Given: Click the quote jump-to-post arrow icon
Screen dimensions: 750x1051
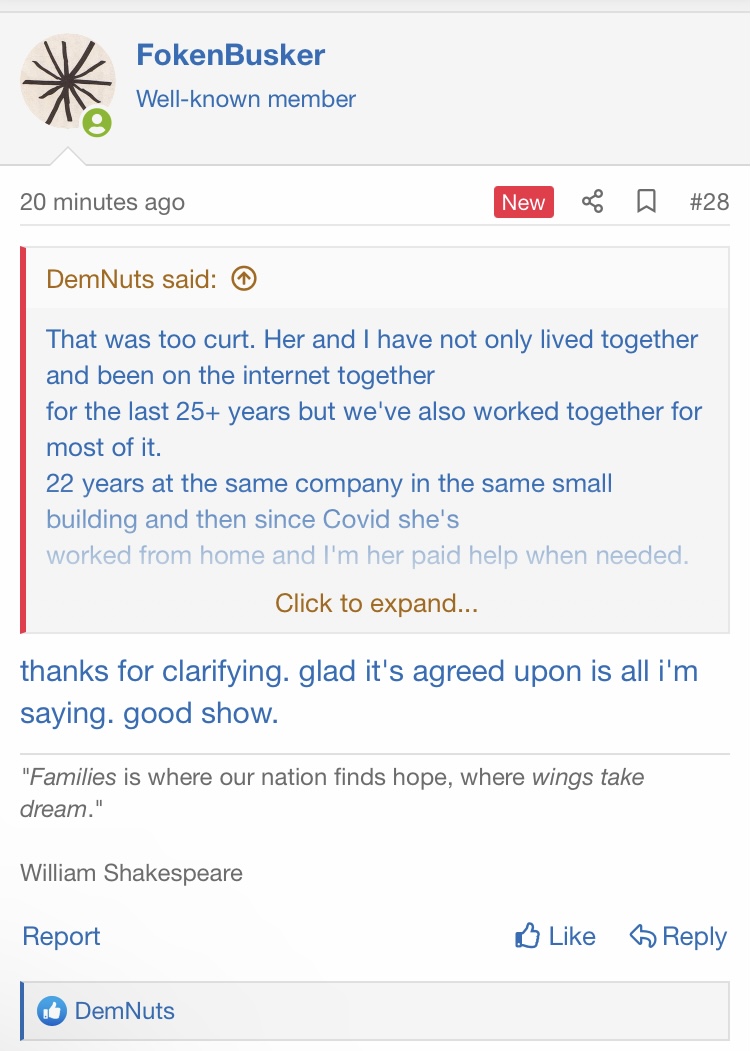Looking at the screenshot, I should click(x=244, y=279).
